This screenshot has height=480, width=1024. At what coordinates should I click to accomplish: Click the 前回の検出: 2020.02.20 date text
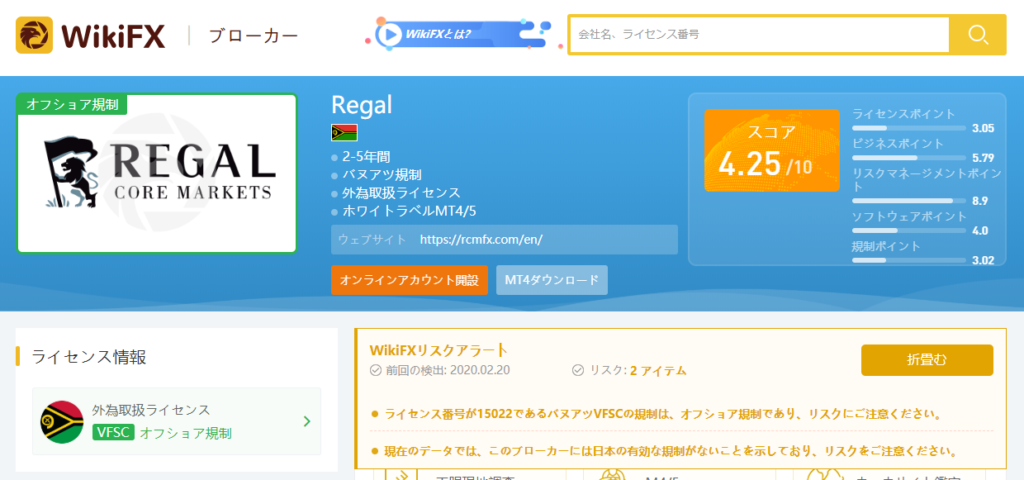click(448, 370)
